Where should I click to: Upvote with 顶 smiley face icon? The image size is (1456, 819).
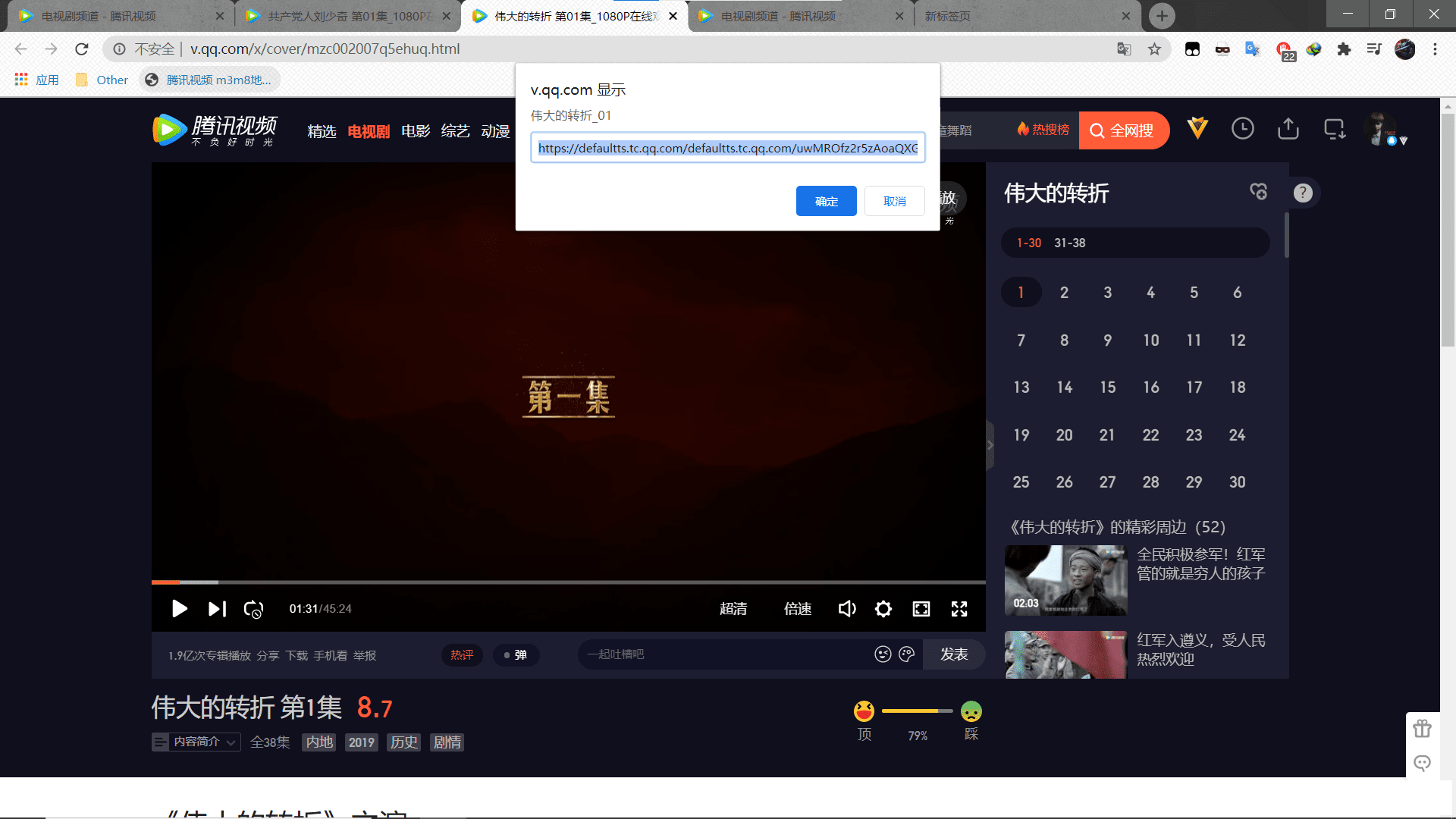tap(864, 711)
